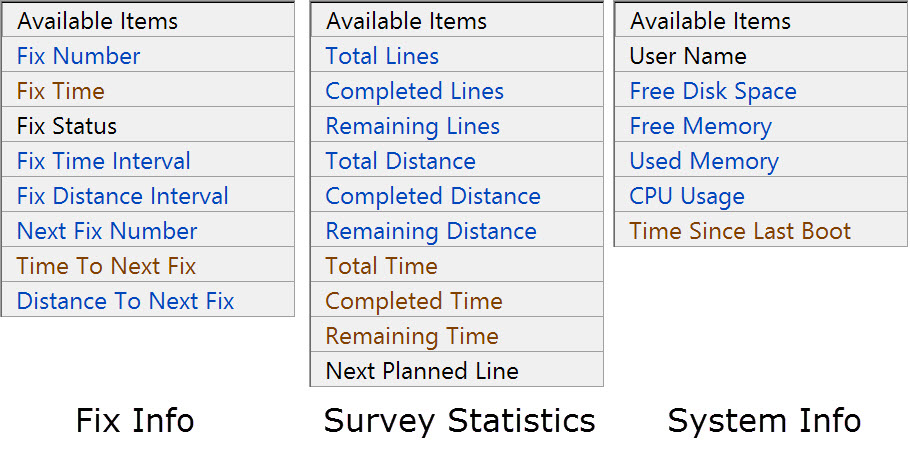The height and width of the screenshot is (457, 910).
Task: Select the Completed Distance item
Action: click(433, 196)
